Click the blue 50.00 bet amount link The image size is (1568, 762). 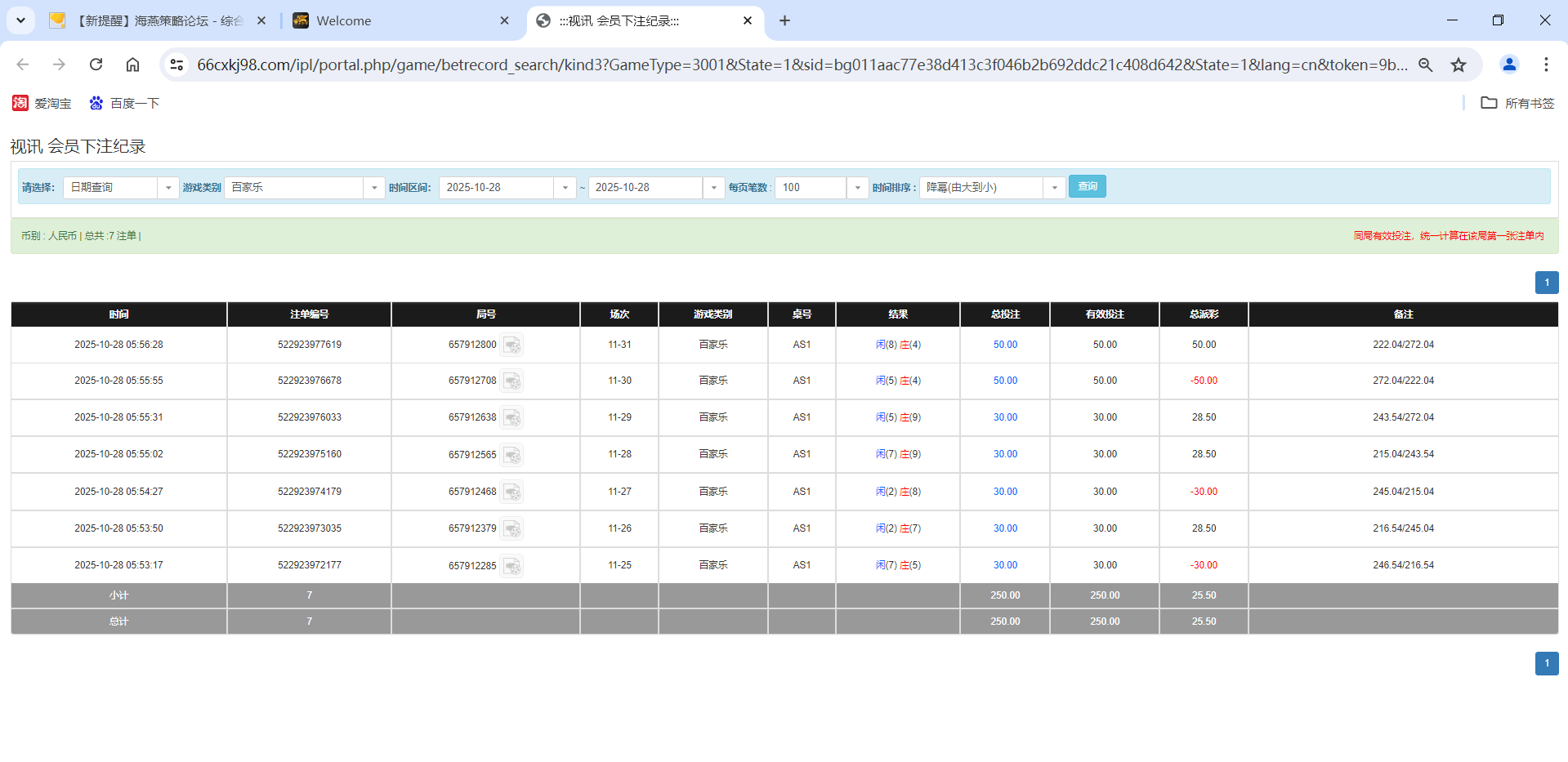[1004, 345]
